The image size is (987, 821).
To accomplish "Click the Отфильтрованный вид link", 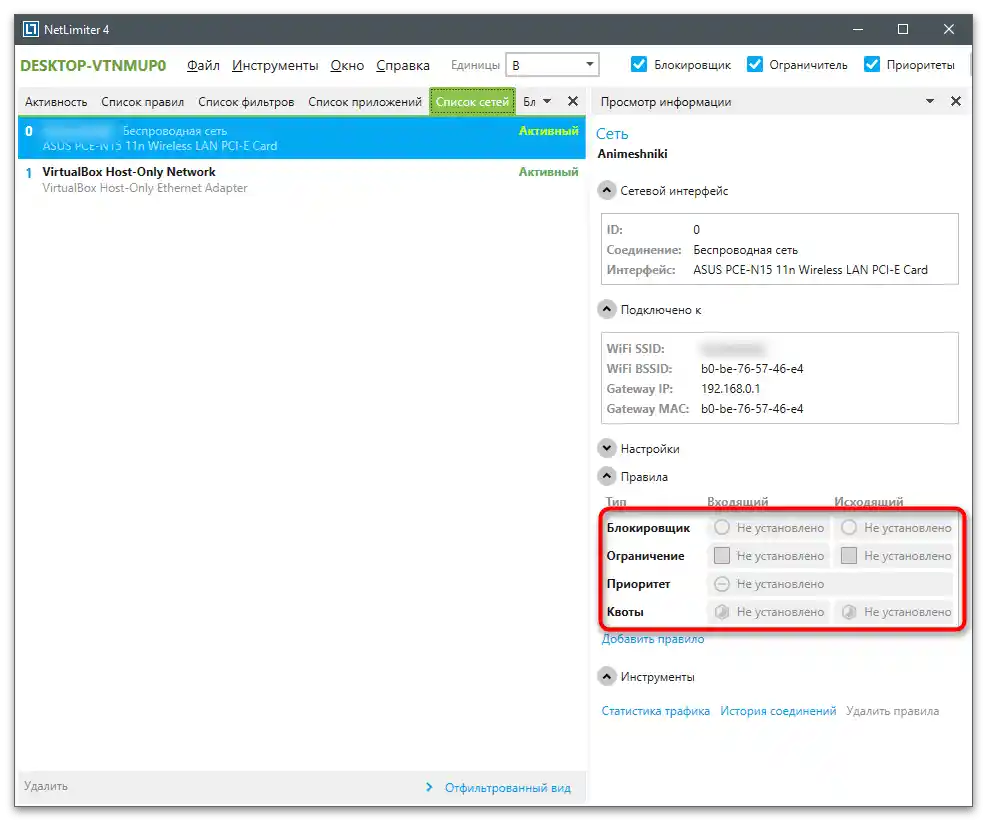I will [507, 787].
